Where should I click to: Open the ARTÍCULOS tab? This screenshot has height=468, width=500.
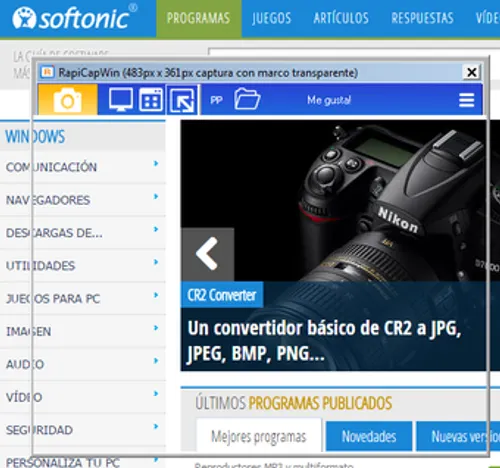[341, 18]
